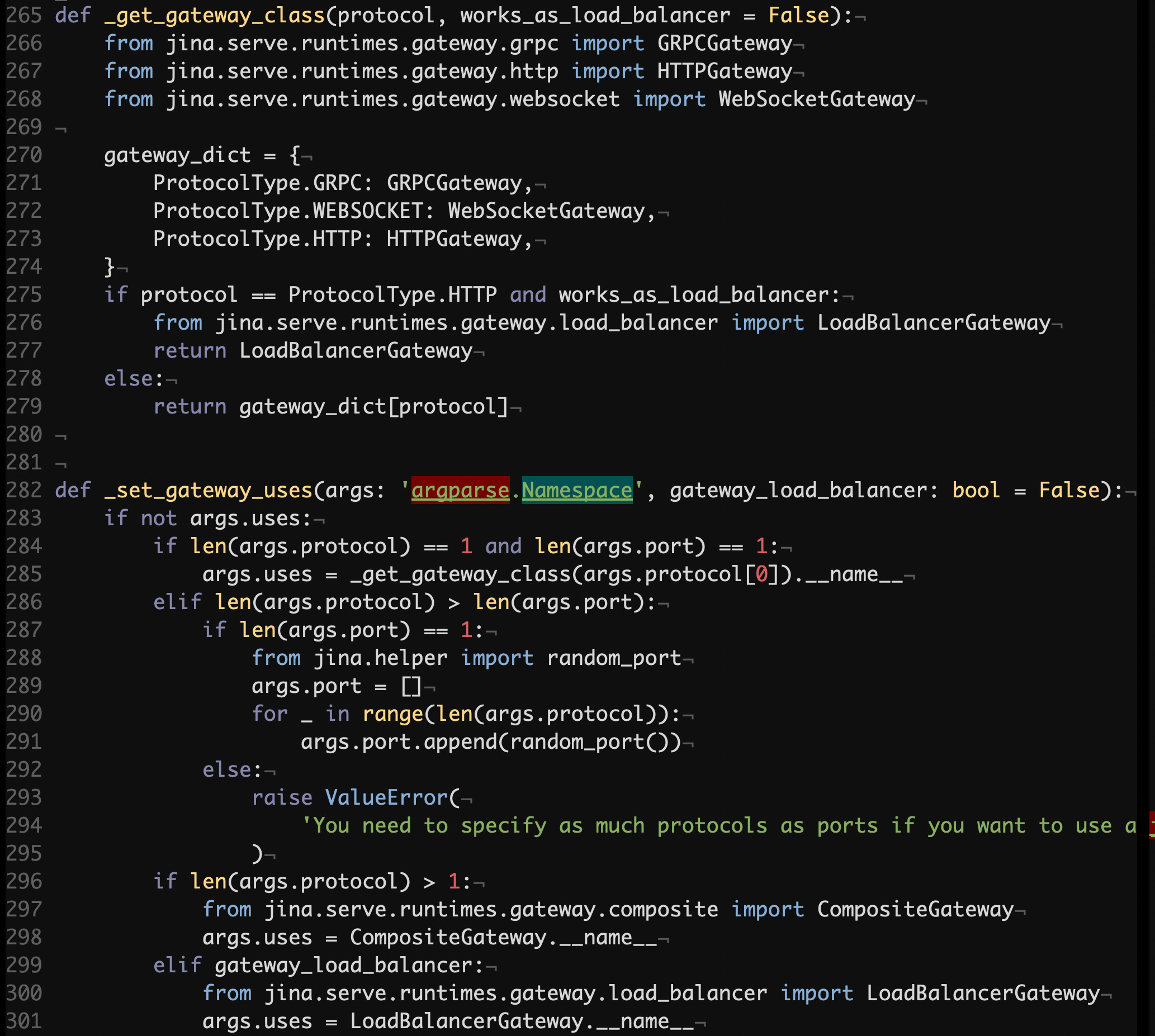Image resolution: width=1155 pixels, height=1036 pixels.
Task: Click line number 301 in gutter
Action: (x=24, y=1020)
